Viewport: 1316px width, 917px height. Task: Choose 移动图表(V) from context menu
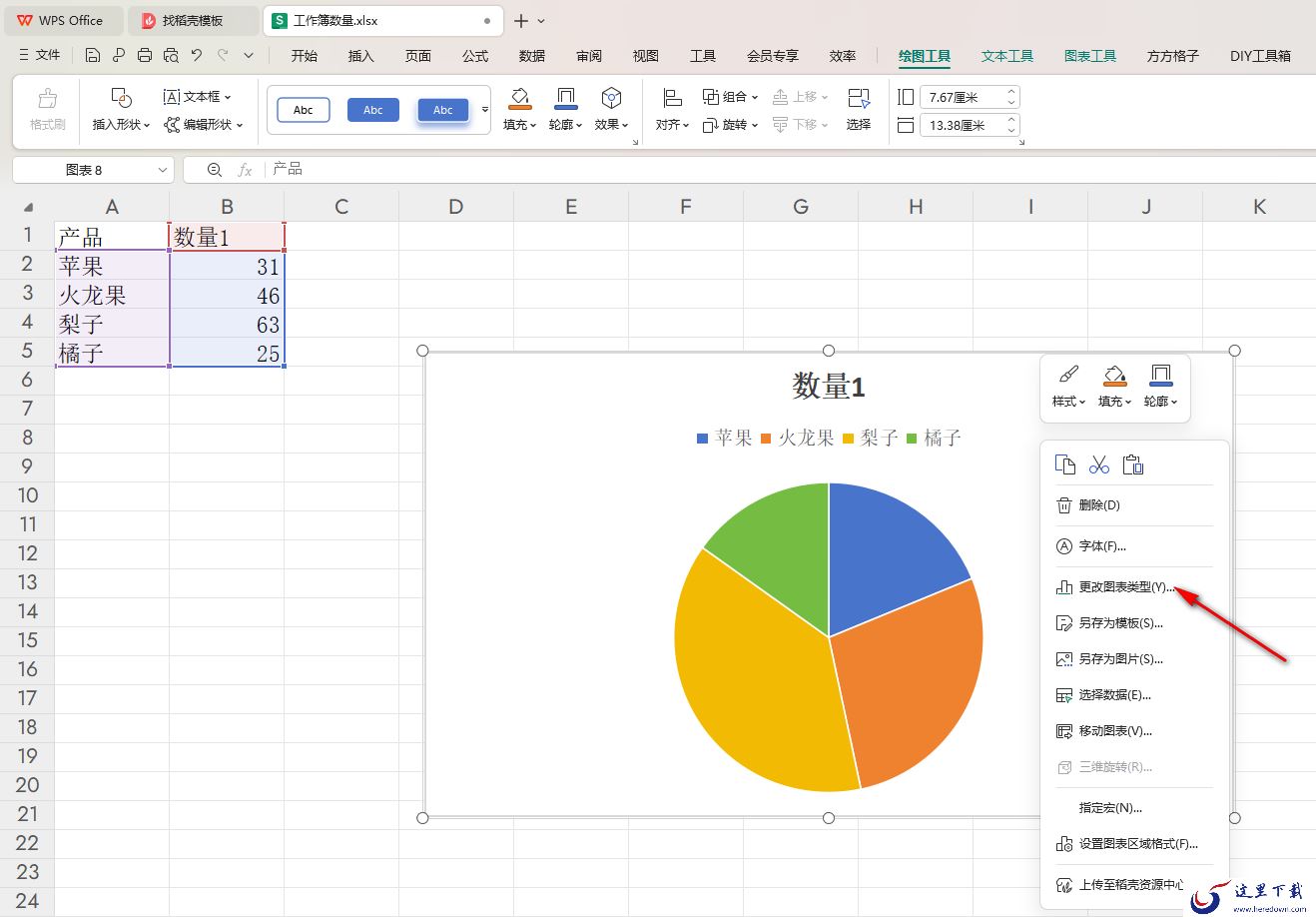coord(1133,731)
